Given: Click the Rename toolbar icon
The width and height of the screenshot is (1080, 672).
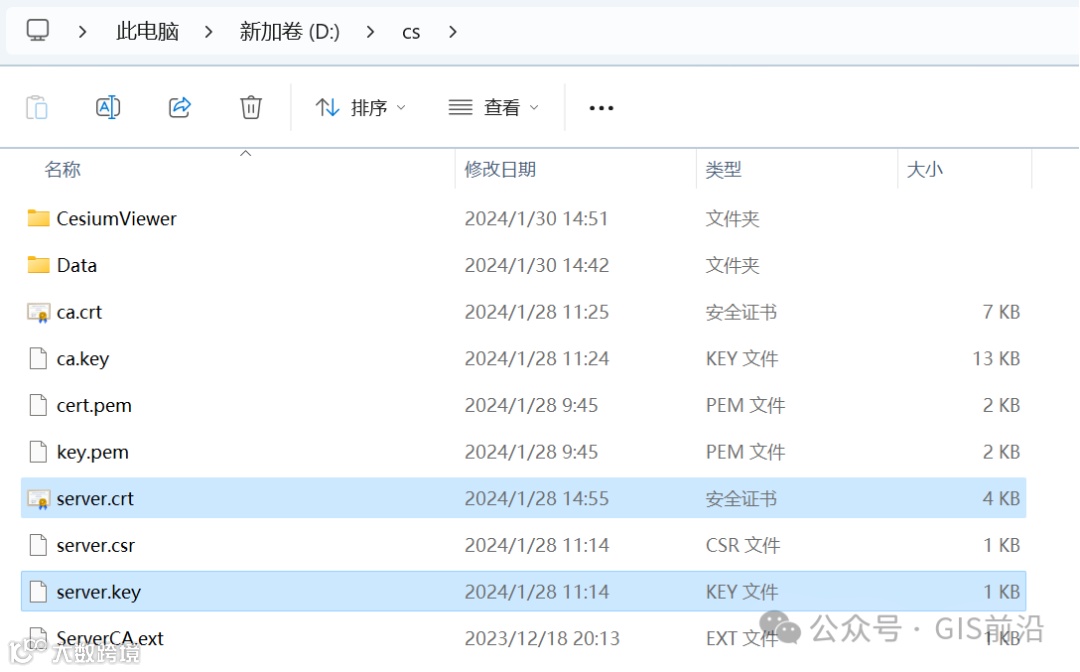Looking at the screenshot, I should [108, 107].
